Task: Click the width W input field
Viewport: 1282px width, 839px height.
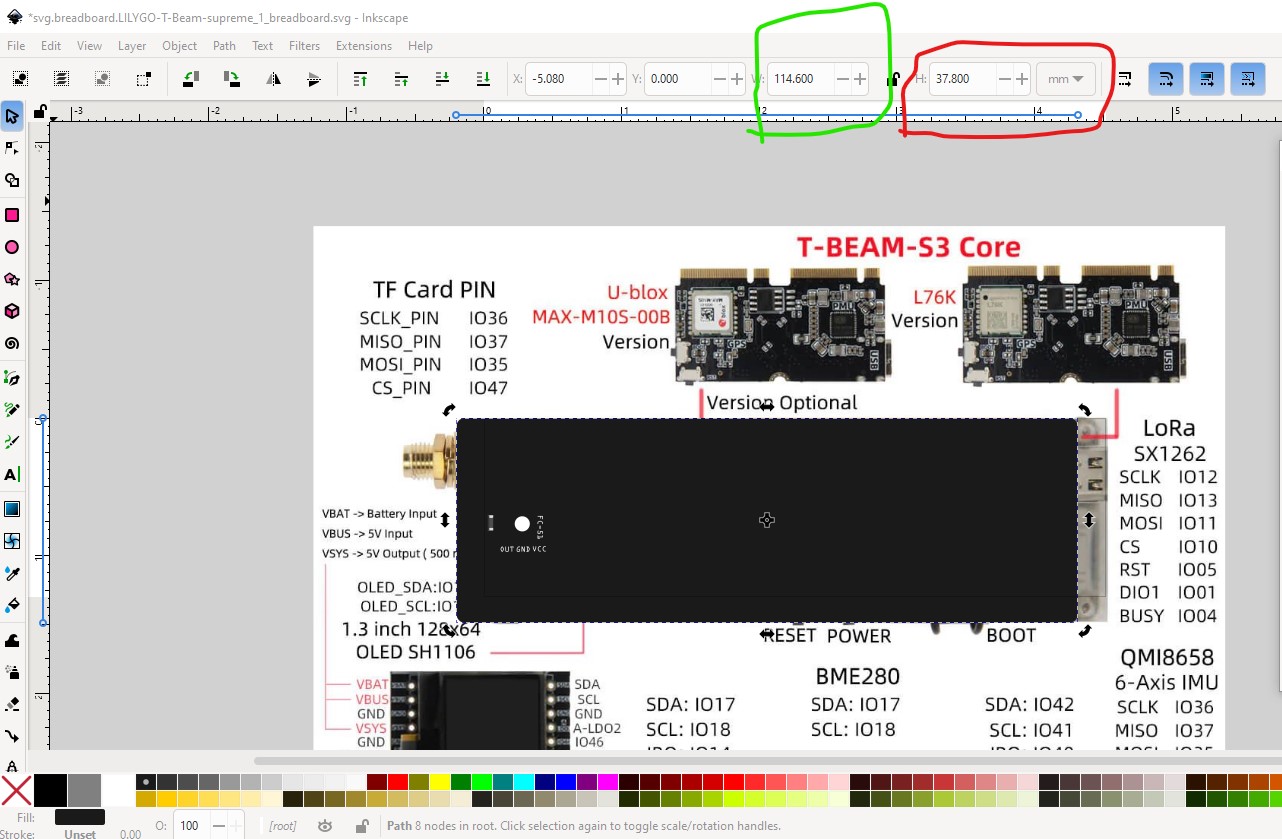Action: tap(801, 79)
